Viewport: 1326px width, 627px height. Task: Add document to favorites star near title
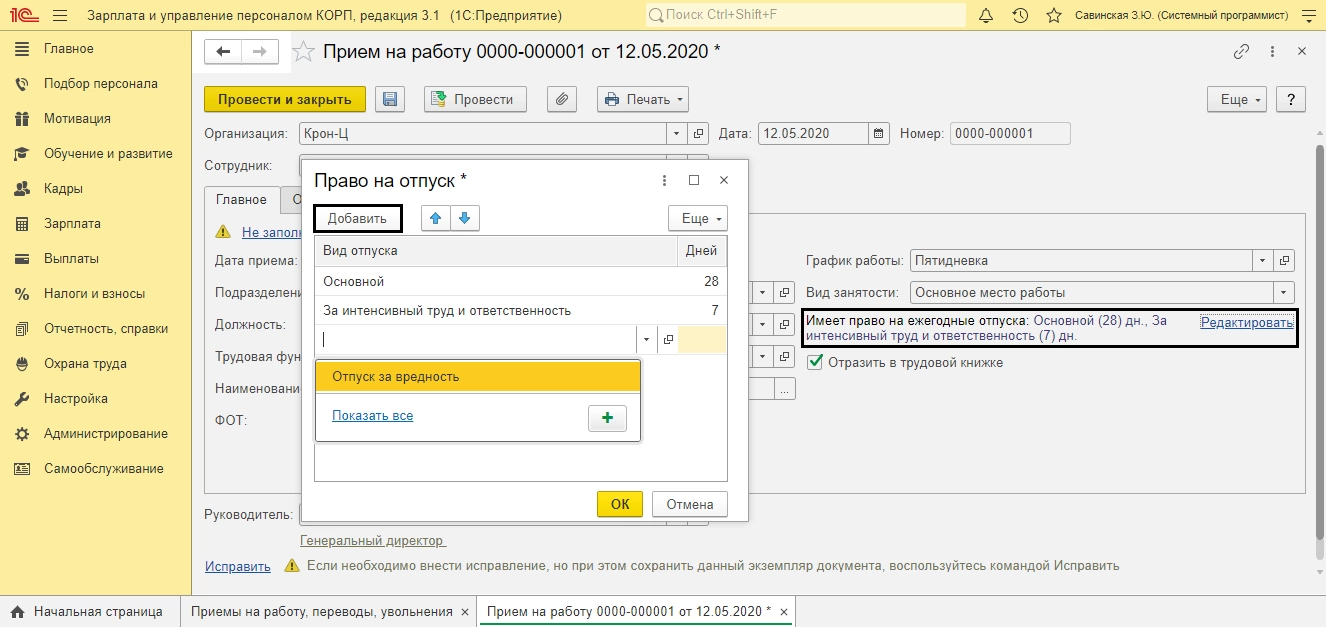pos(303,52)
